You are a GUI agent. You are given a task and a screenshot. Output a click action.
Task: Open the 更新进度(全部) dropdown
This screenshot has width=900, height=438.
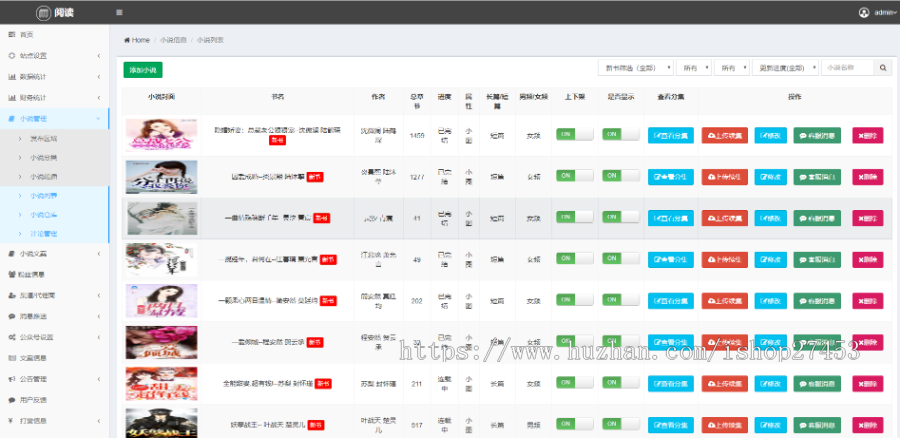(785, 68)
